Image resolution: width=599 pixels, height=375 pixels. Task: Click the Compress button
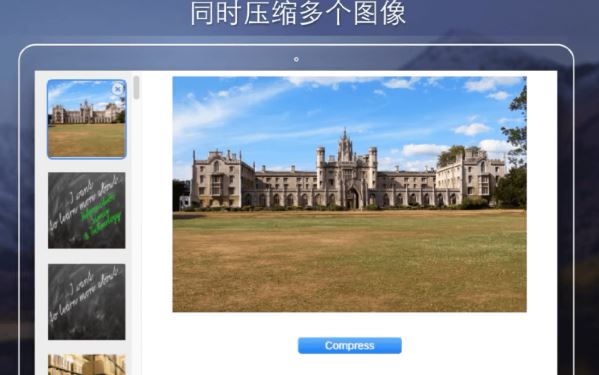[350, 346]
